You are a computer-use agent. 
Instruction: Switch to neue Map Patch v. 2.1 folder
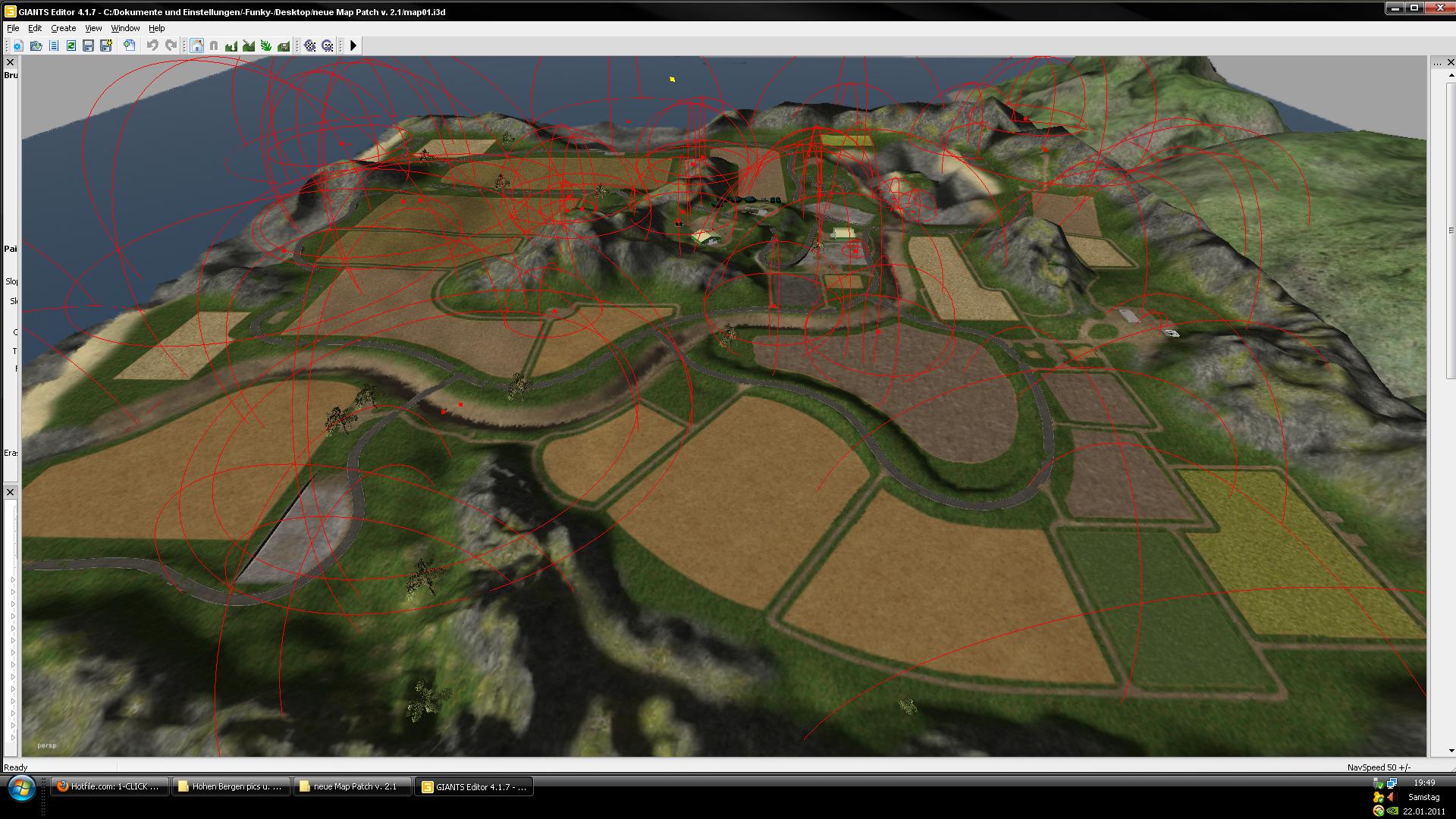pos(352,787)
